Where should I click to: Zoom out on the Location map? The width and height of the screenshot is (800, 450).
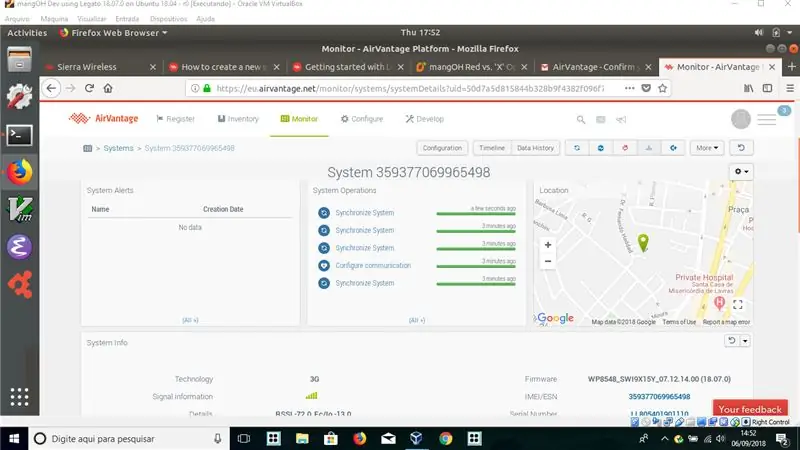point(547,261)
